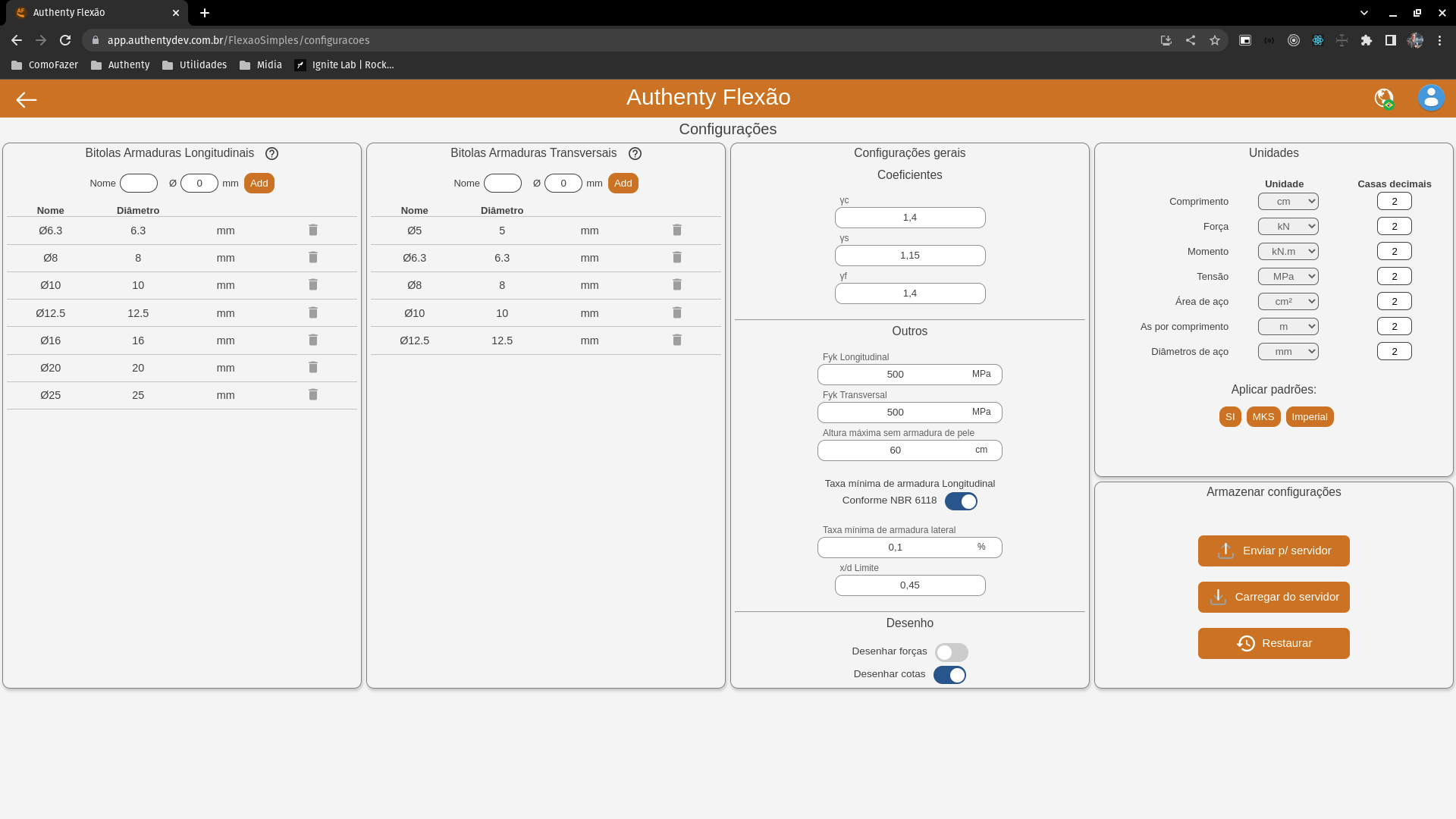Delete longitudinal bar Ø25

pos(313,394)
